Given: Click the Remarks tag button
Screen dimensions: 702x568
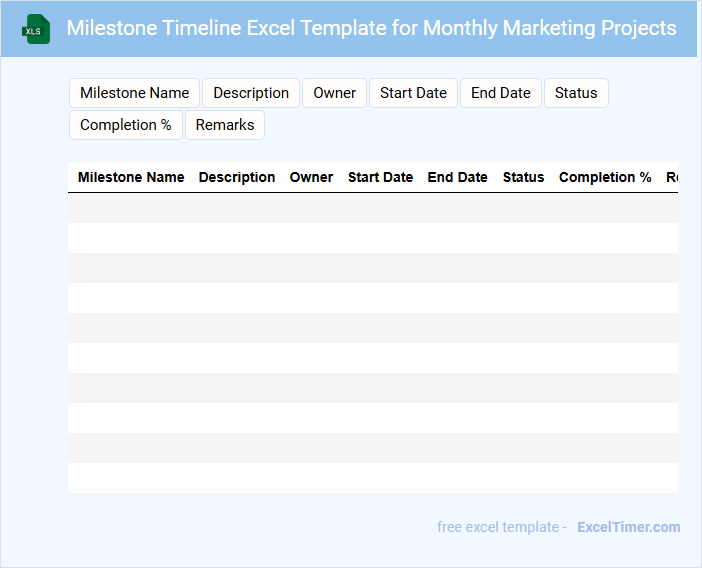Looking at the screenshot, I should click(225, 125).
